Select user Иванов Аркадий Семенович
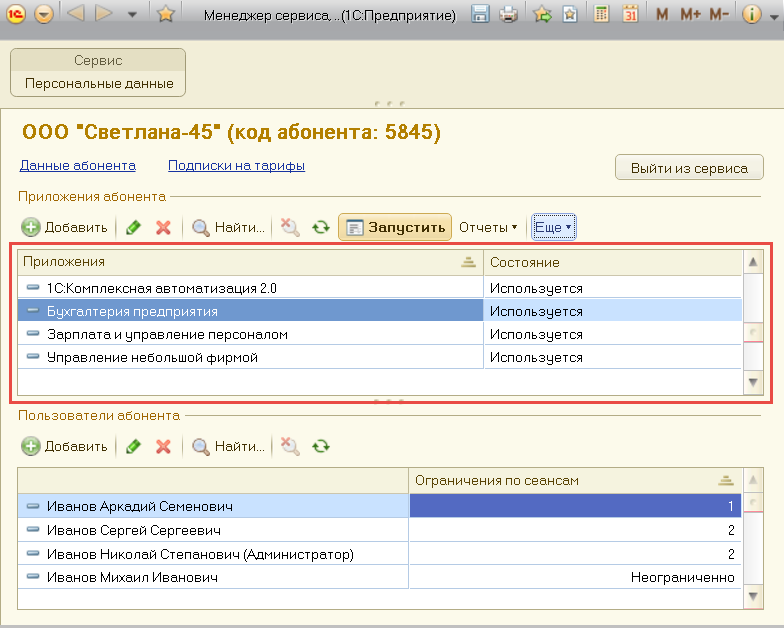Image resolution: width=784 pixels, height=628 pixels. pos(213,506)
